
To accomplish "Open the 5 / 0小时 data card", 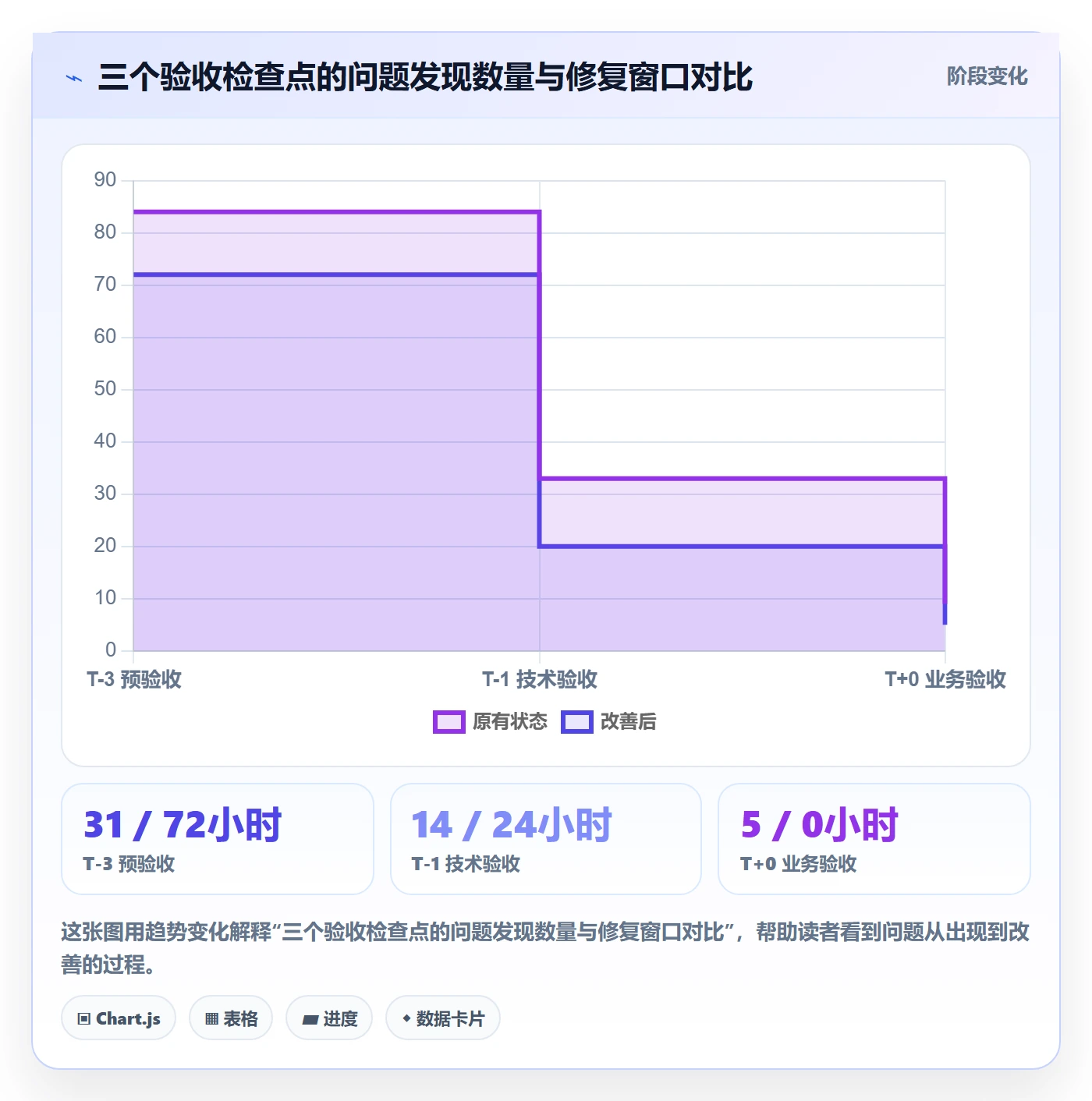I will [874, 839].
